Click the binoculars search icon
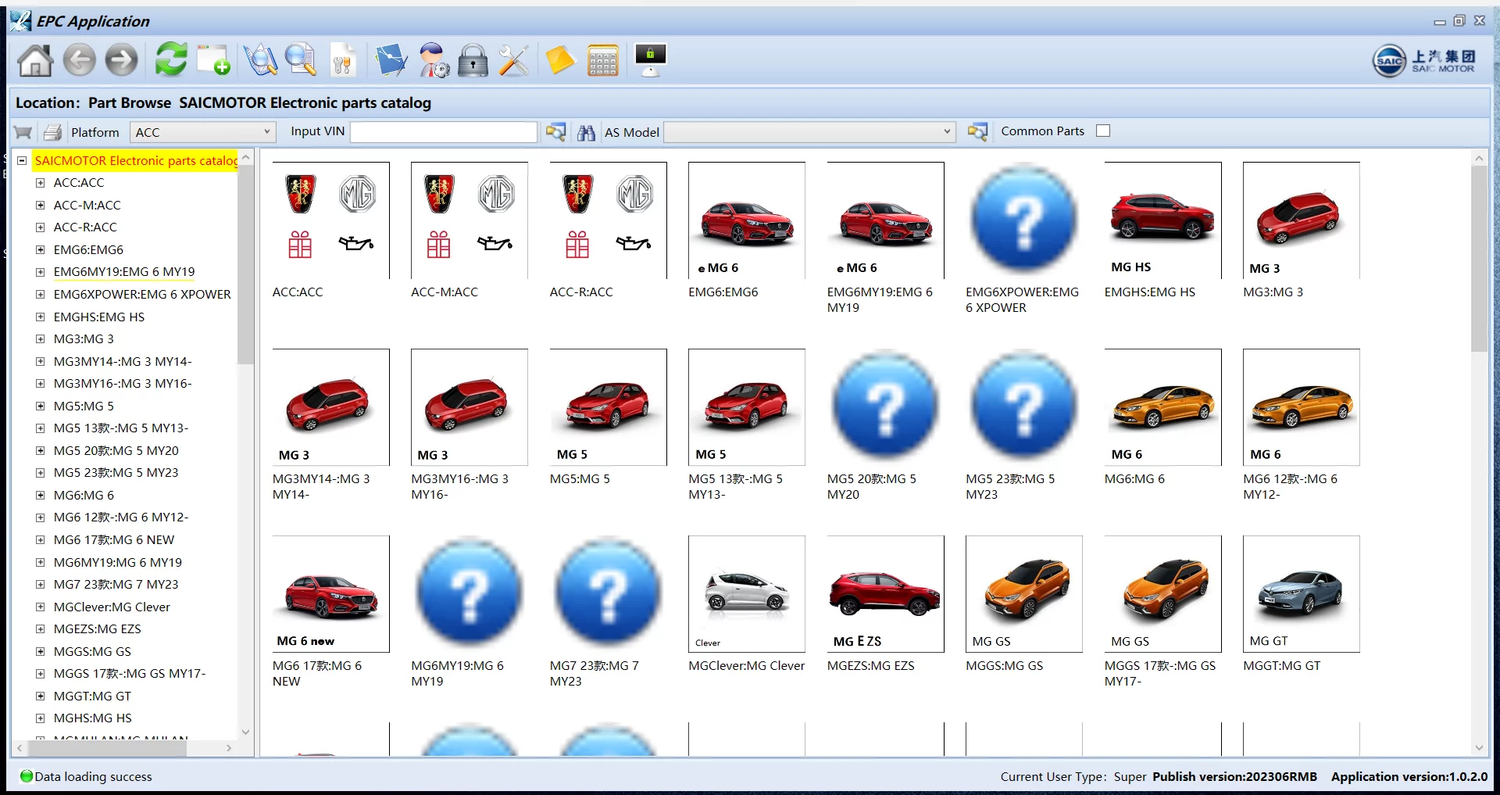The image size is (1500, 795). click(586, 132)
